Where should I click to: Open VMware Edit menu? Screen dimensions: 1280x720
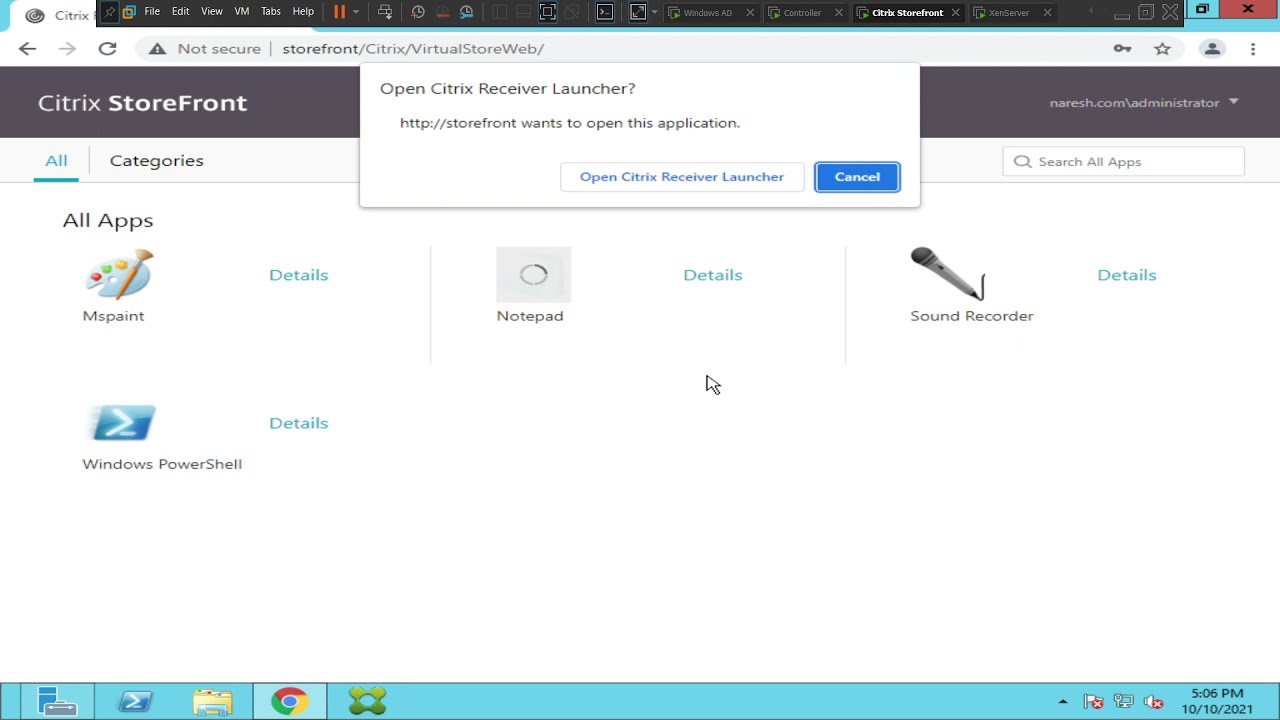(180, 12)
